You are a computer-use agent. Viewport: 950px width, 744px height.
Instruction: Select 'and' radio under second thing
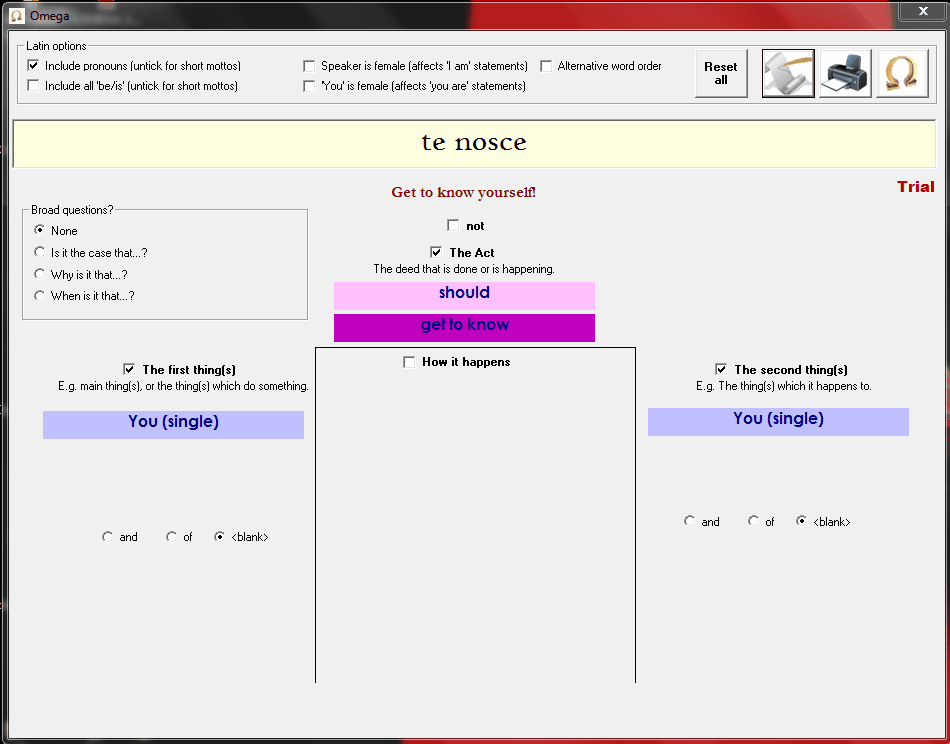pos(689,521)
